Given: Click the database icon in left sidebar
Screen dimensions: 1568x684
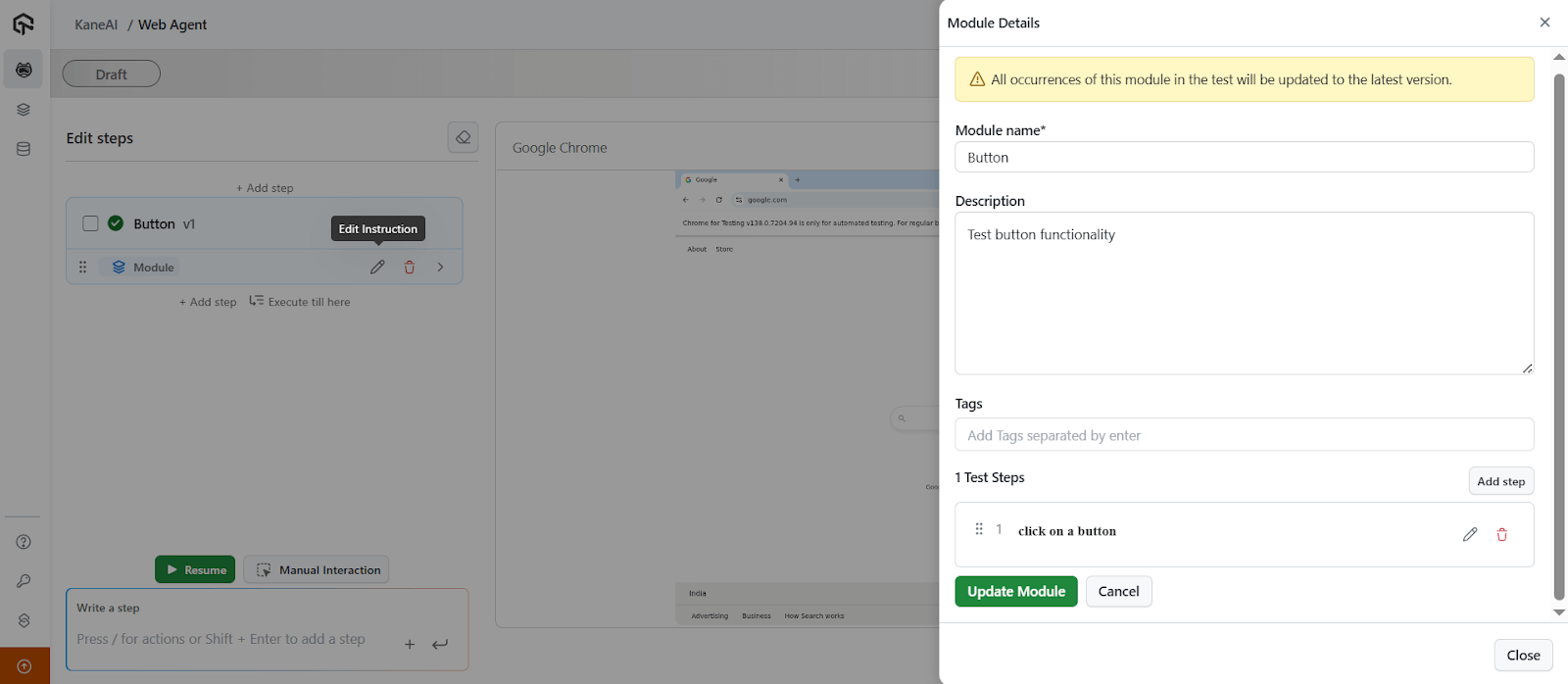Looking at the screenshot, I should pyautogui.click(x=24, y=149).
